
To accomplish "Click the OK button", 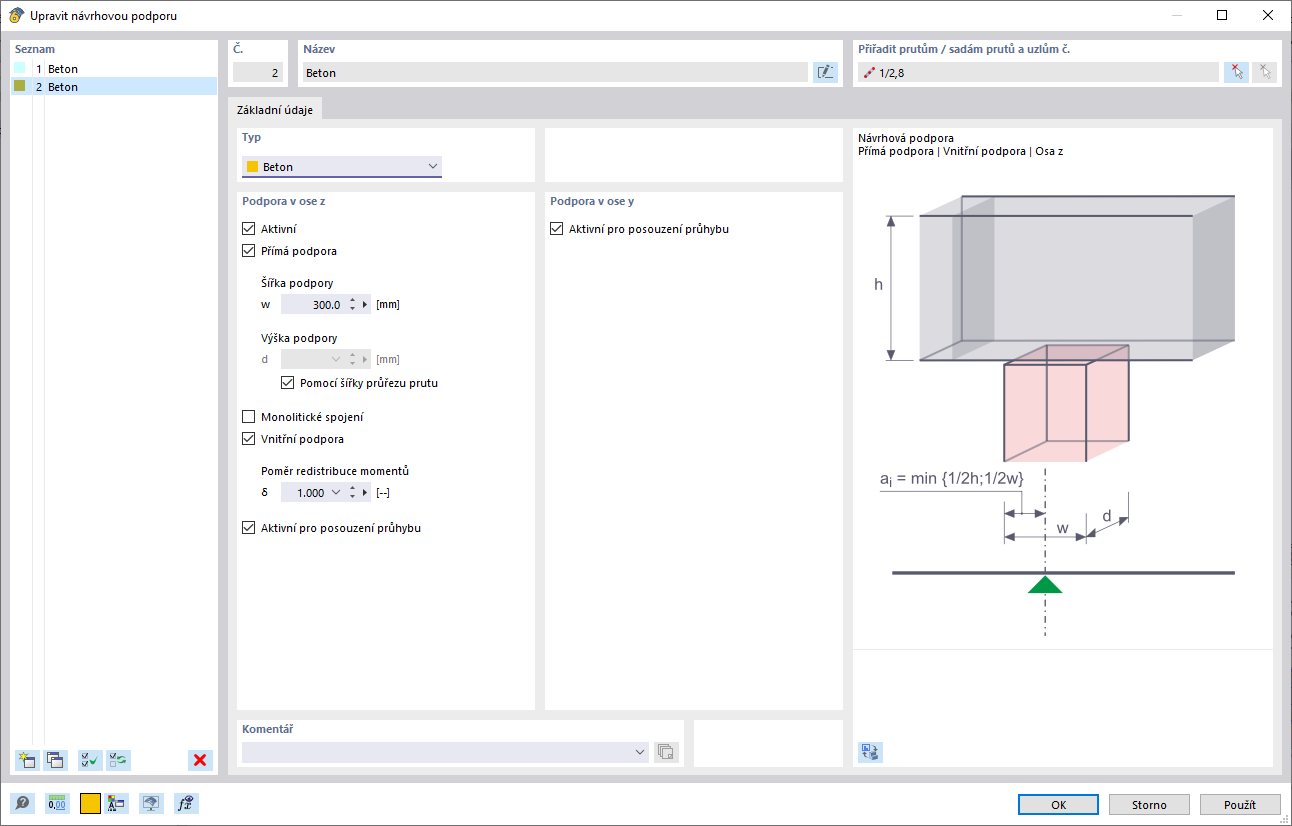I will click(1059, 804).
